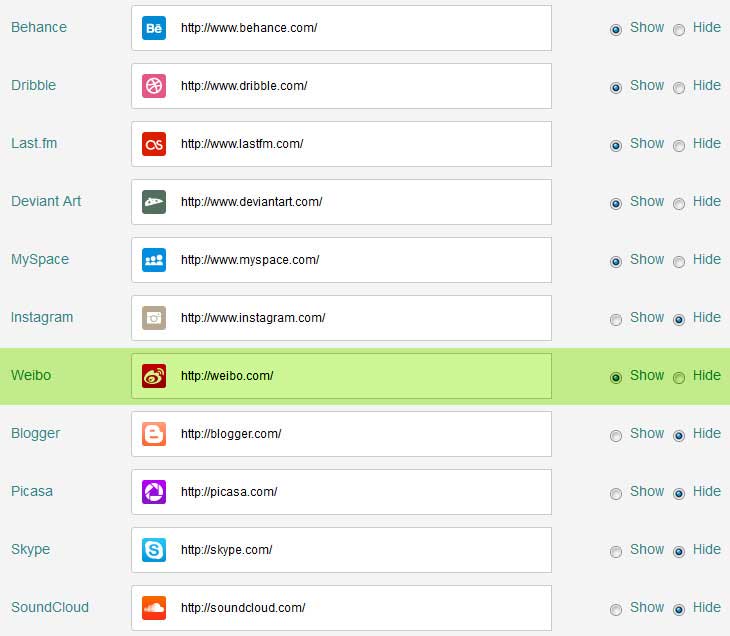The width and height of the screenshot is (730, 636).
Task: Select the Show radio button for Last.fm
Action: [615, 146]
